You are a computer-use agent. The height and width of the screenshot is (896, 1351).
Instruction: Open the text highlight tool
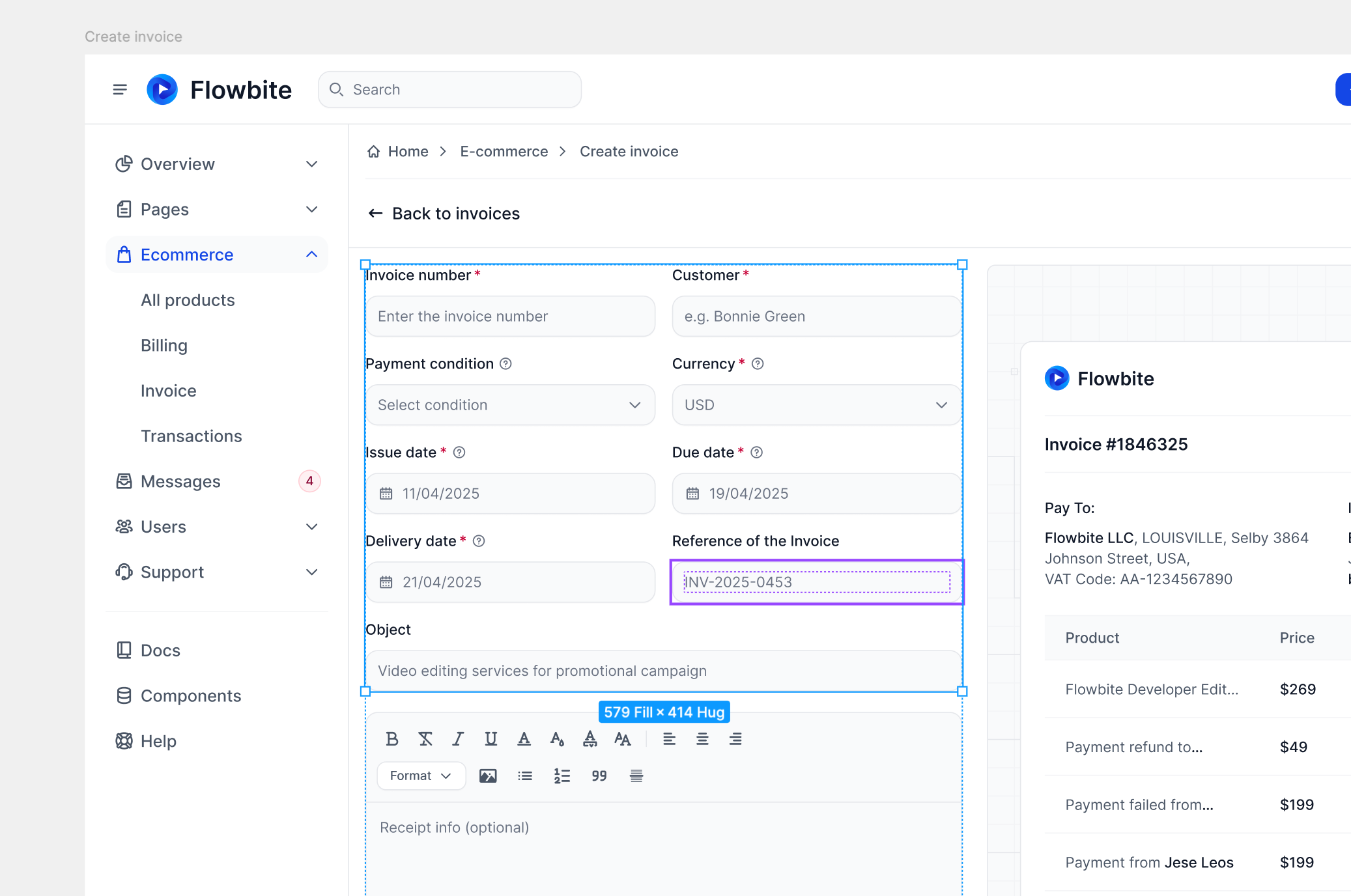point(590,738)
